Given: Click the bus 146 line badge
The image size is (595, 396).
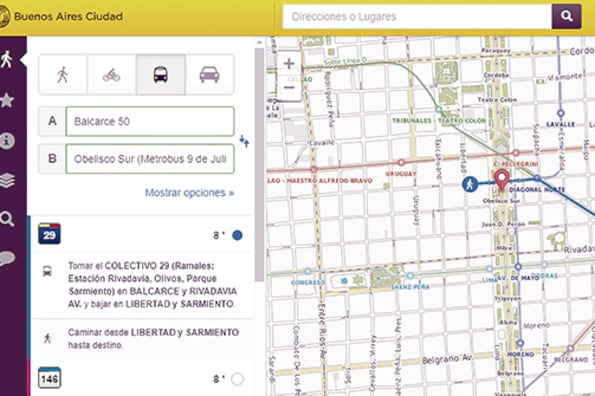Looking at the screenshot, I should (x=49, y=377).
